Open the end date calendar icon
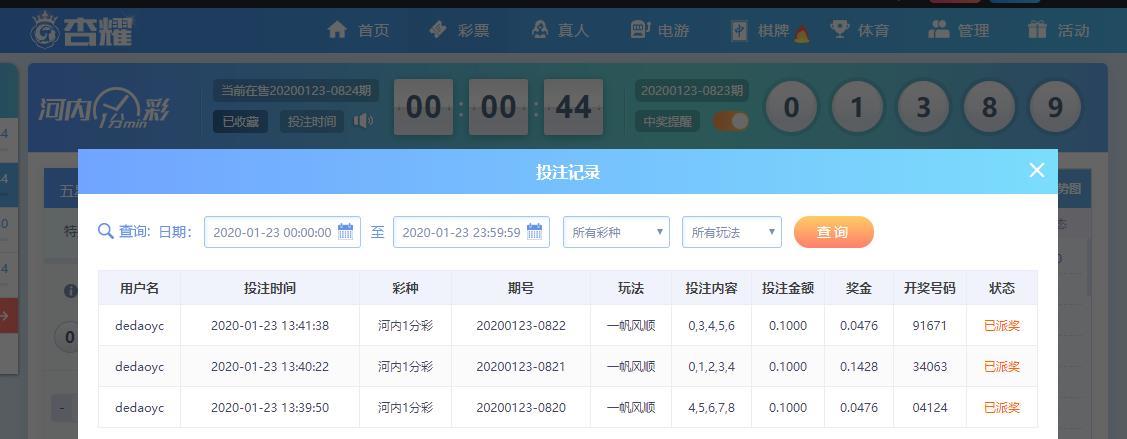 point(535,231)
